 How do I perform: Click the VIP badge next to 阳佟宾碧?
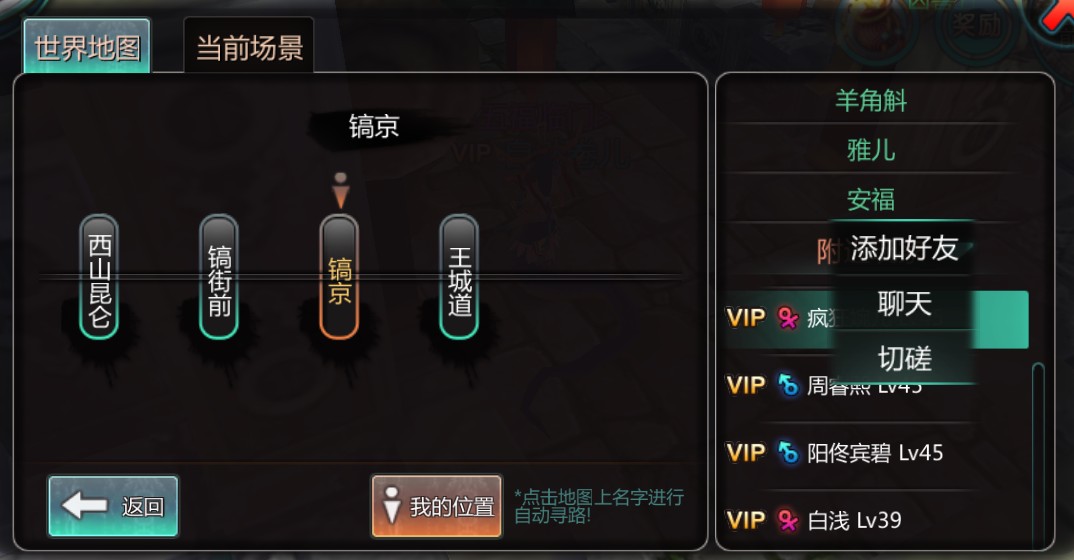coord(746,453)
